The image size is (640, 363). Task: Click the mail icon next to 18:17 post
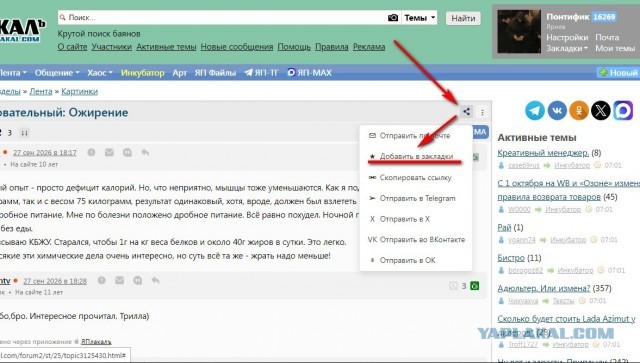109,152
